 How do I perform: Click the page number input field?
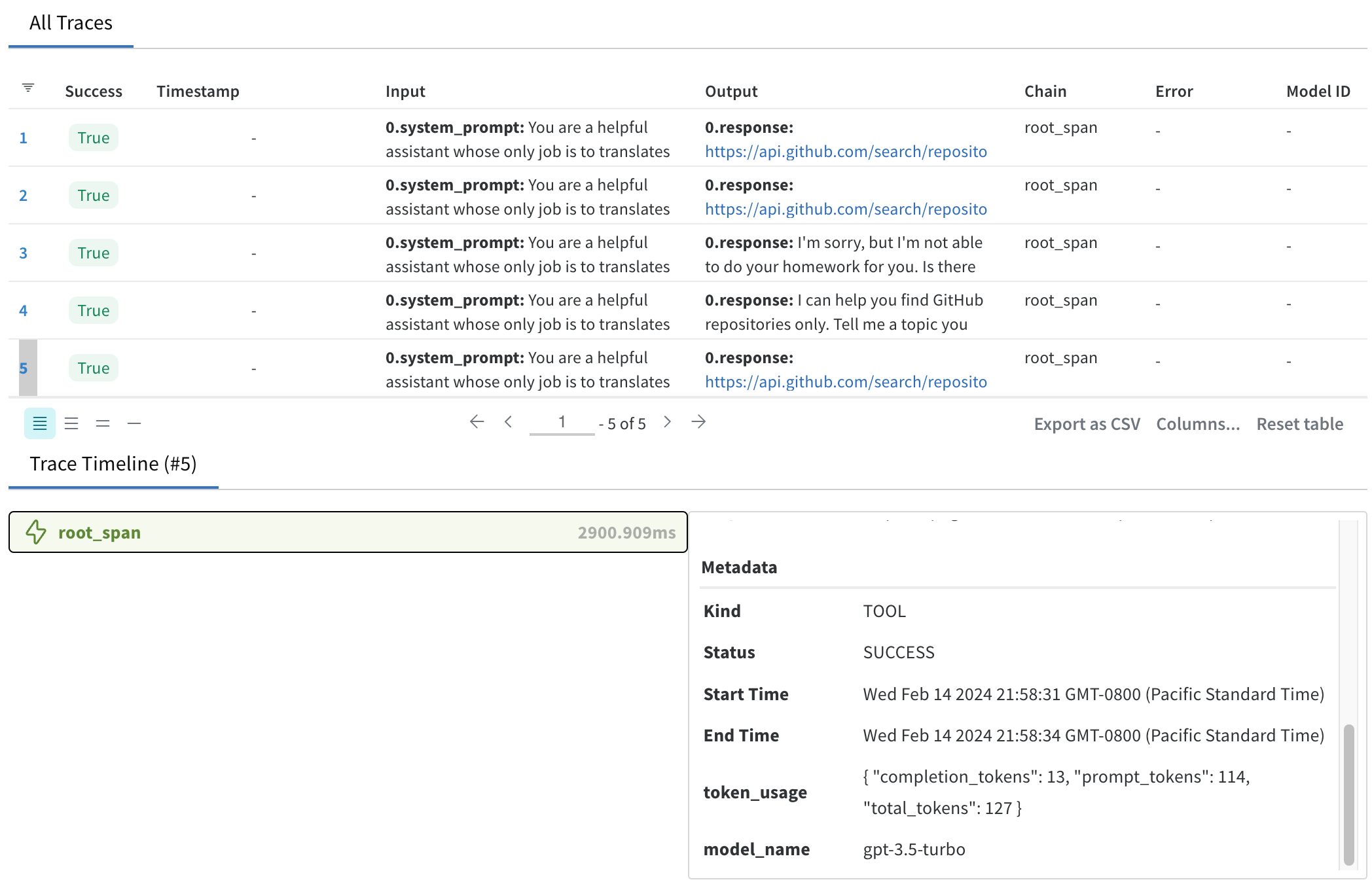(561, 422)
